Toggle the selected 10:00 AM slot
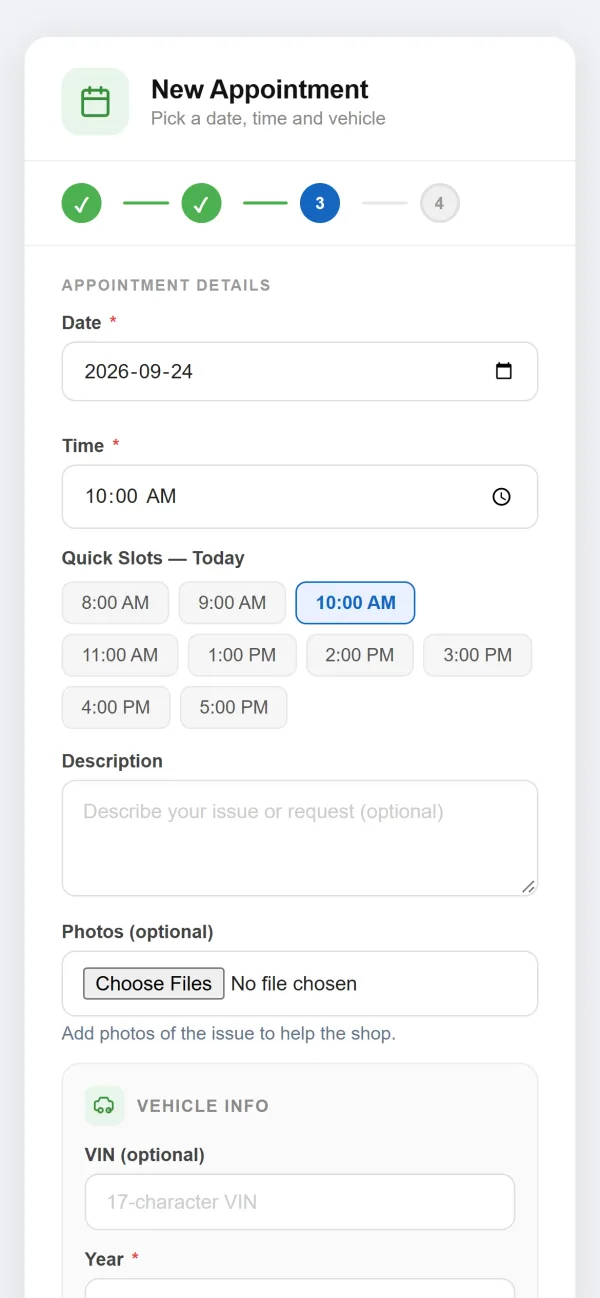 [355, 603]
